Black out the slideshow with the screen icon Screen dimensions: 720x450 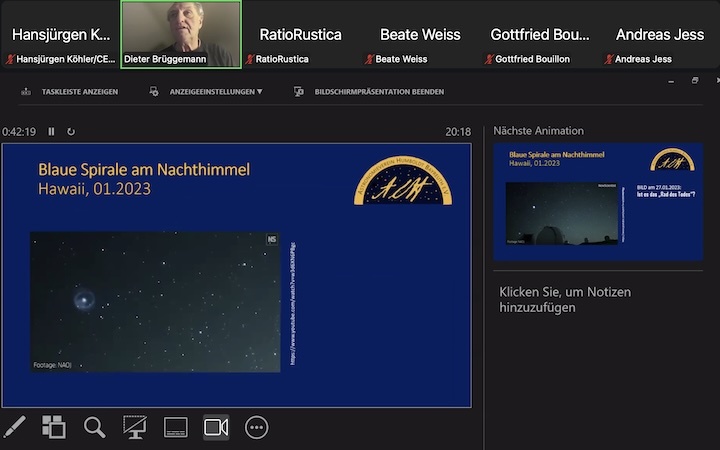135,427
